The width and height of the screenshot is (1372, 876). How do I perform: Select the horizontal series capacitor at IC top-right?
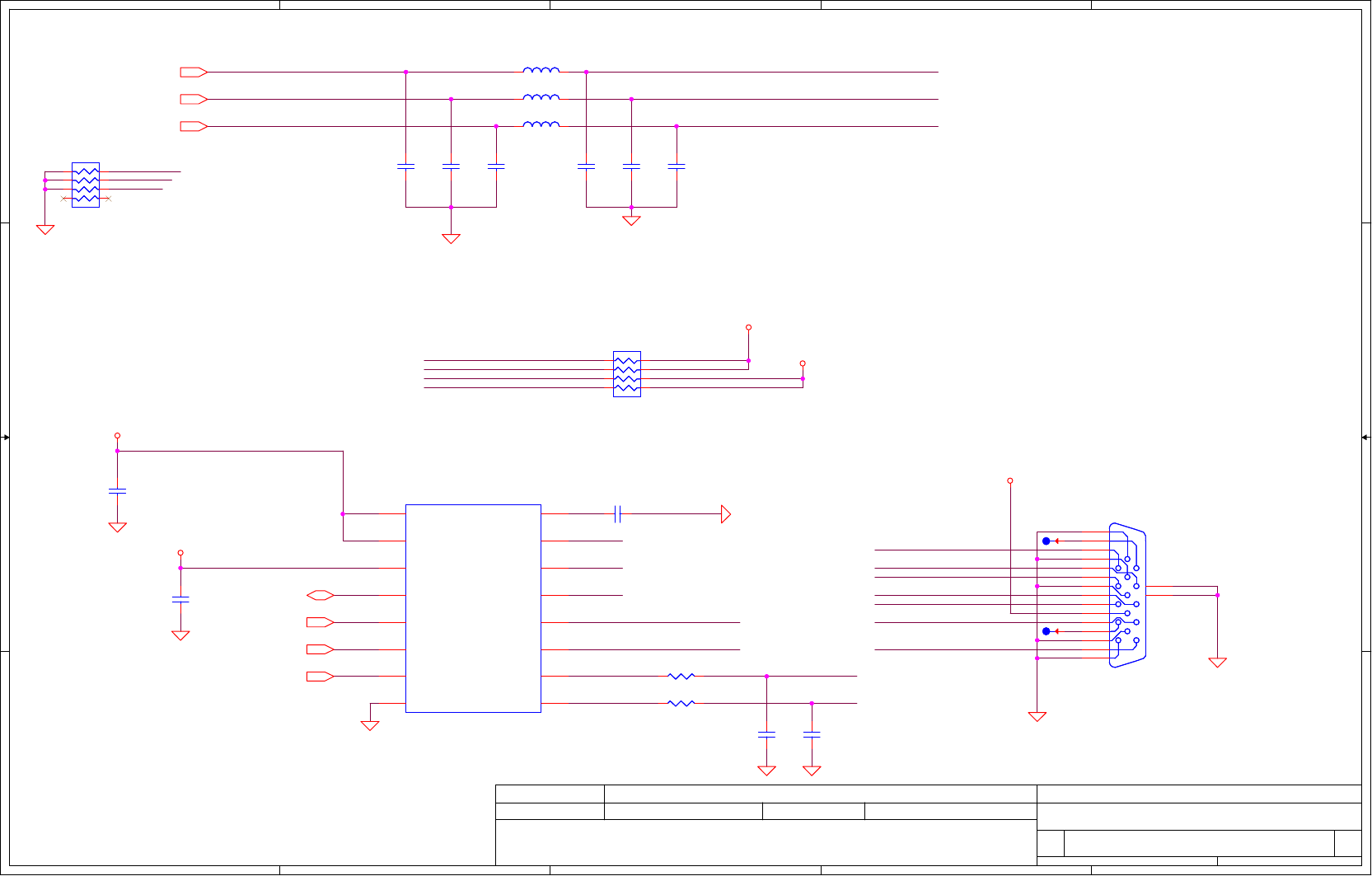[x=617, y=514]
